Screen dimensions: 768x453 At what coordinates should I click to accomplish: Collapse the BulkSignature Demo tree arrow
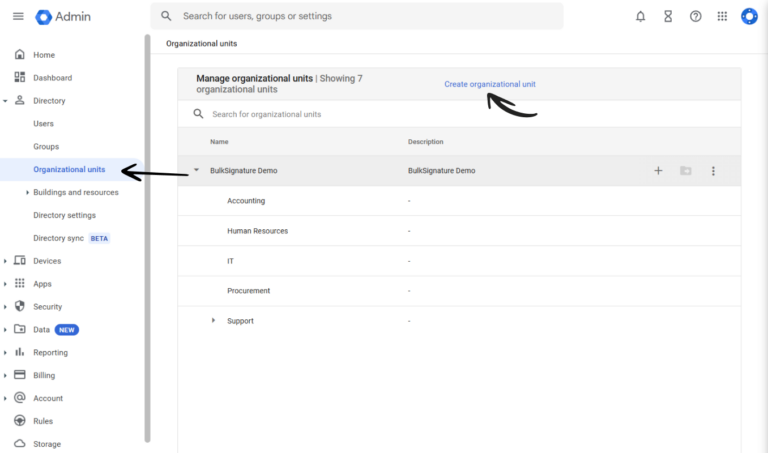coord(196,170)
